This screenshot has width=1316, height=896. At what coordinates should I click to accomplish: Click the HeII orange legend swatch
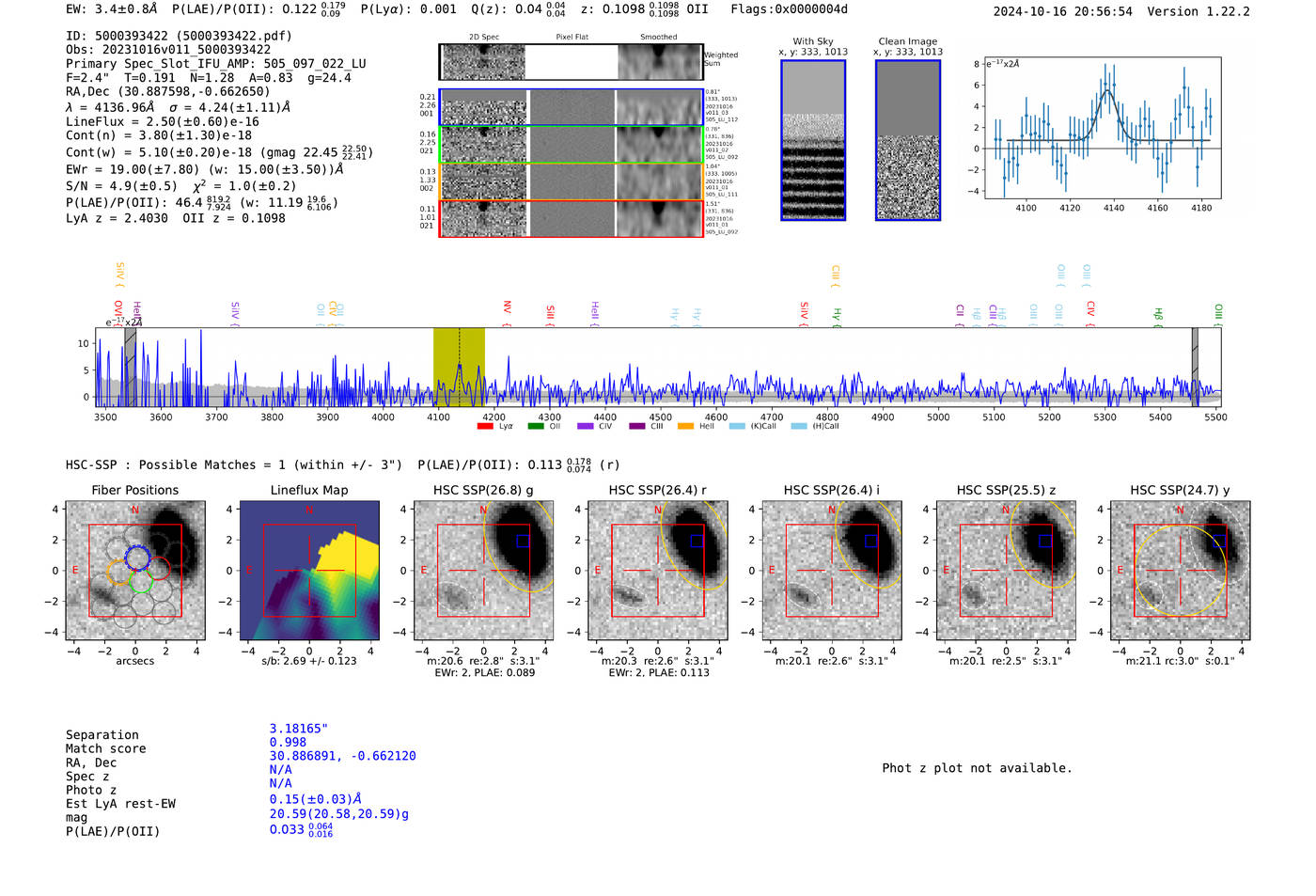(x=686, y=426)
